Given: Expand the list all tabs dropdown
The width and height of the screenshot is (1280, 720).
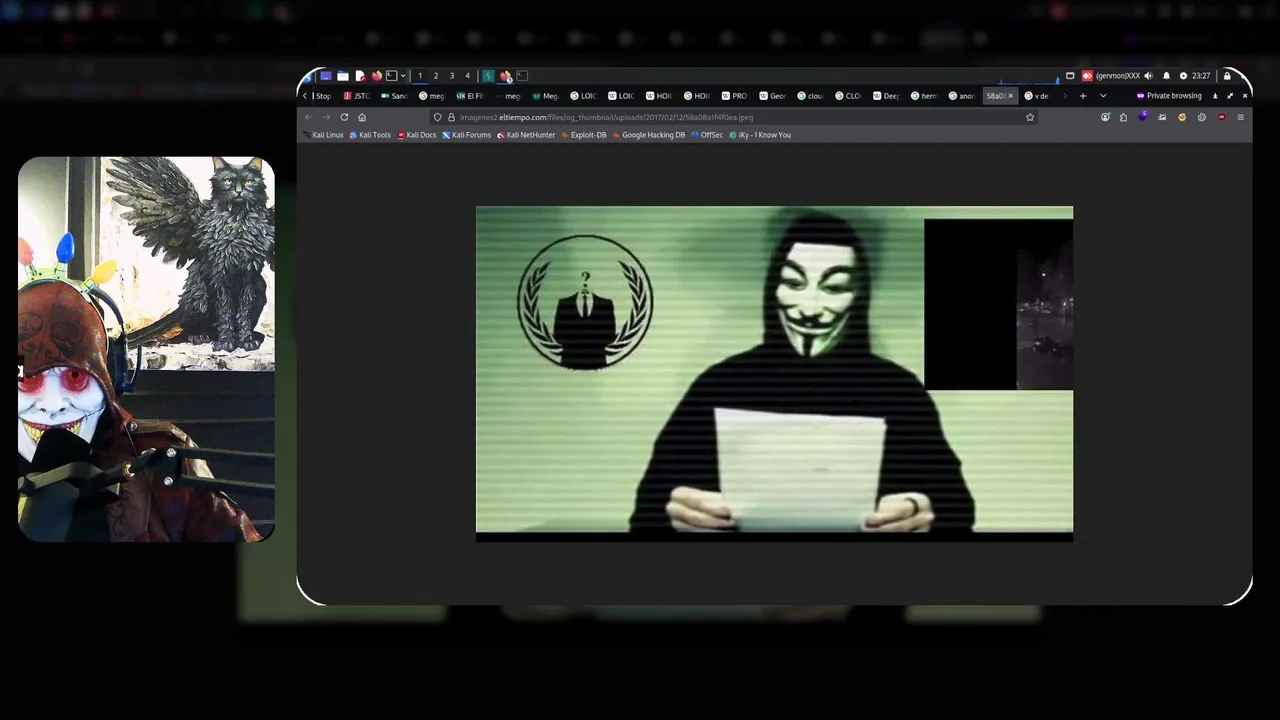Looking at the screenshot, I should pyautogui.click(x=1103, y=96).
